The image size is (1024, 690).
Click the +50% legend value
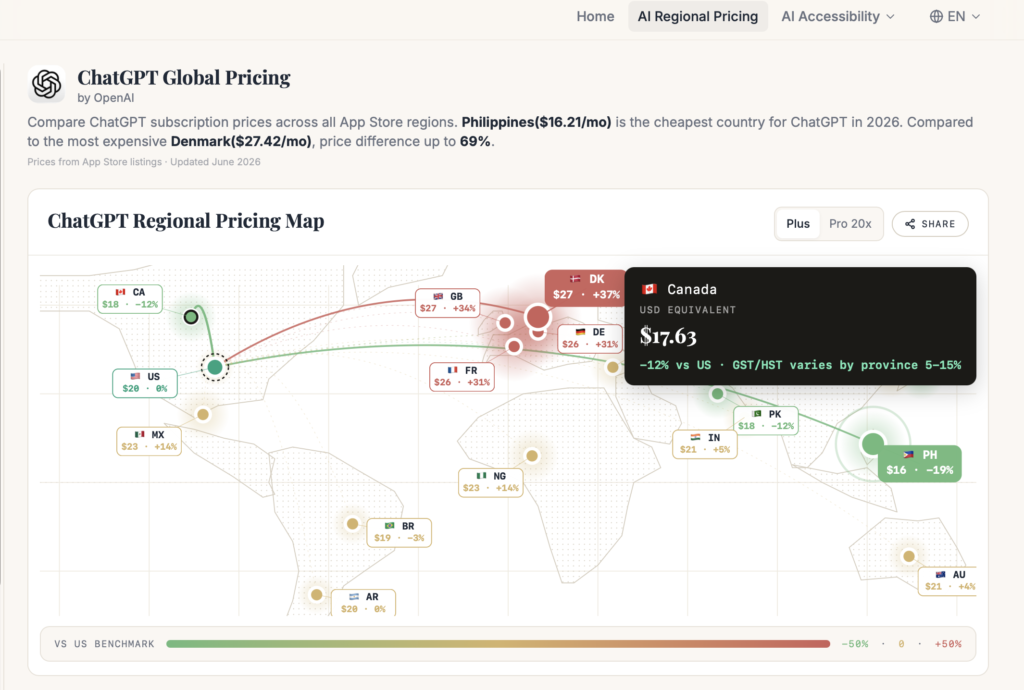[948, 644]
